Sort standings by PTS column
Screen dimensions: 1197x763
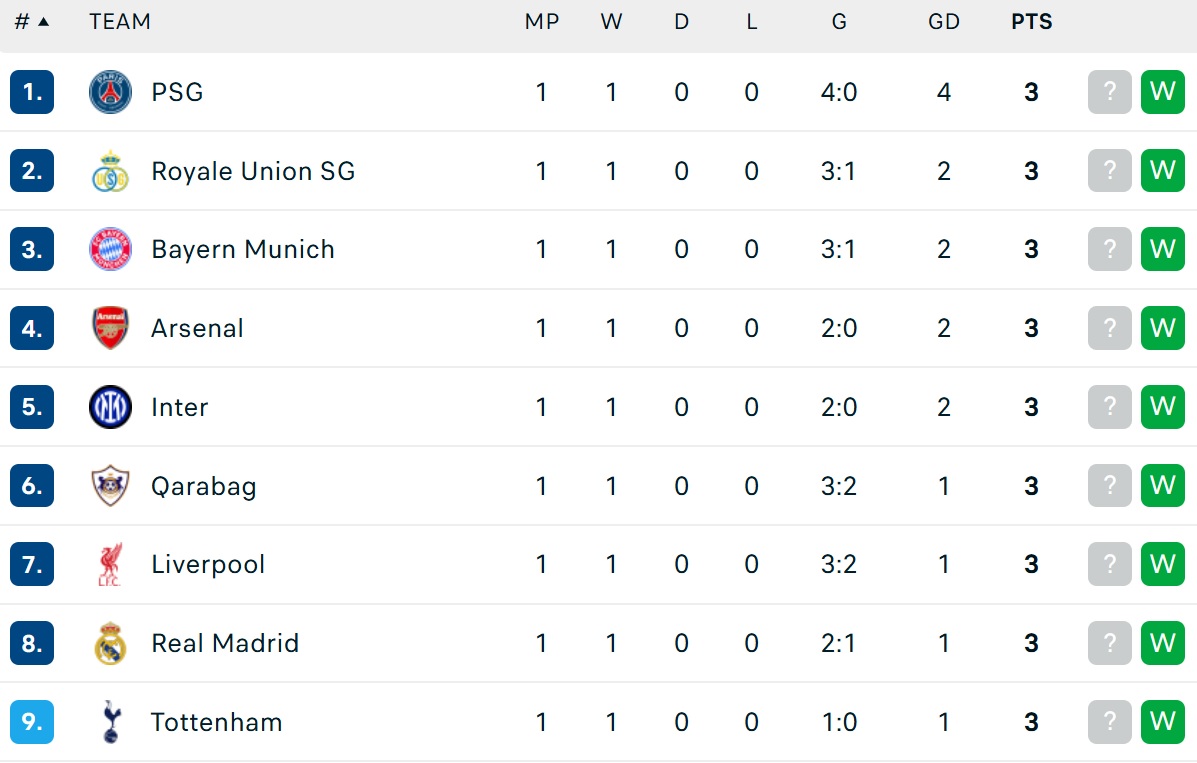click(x=1031, y=21)
